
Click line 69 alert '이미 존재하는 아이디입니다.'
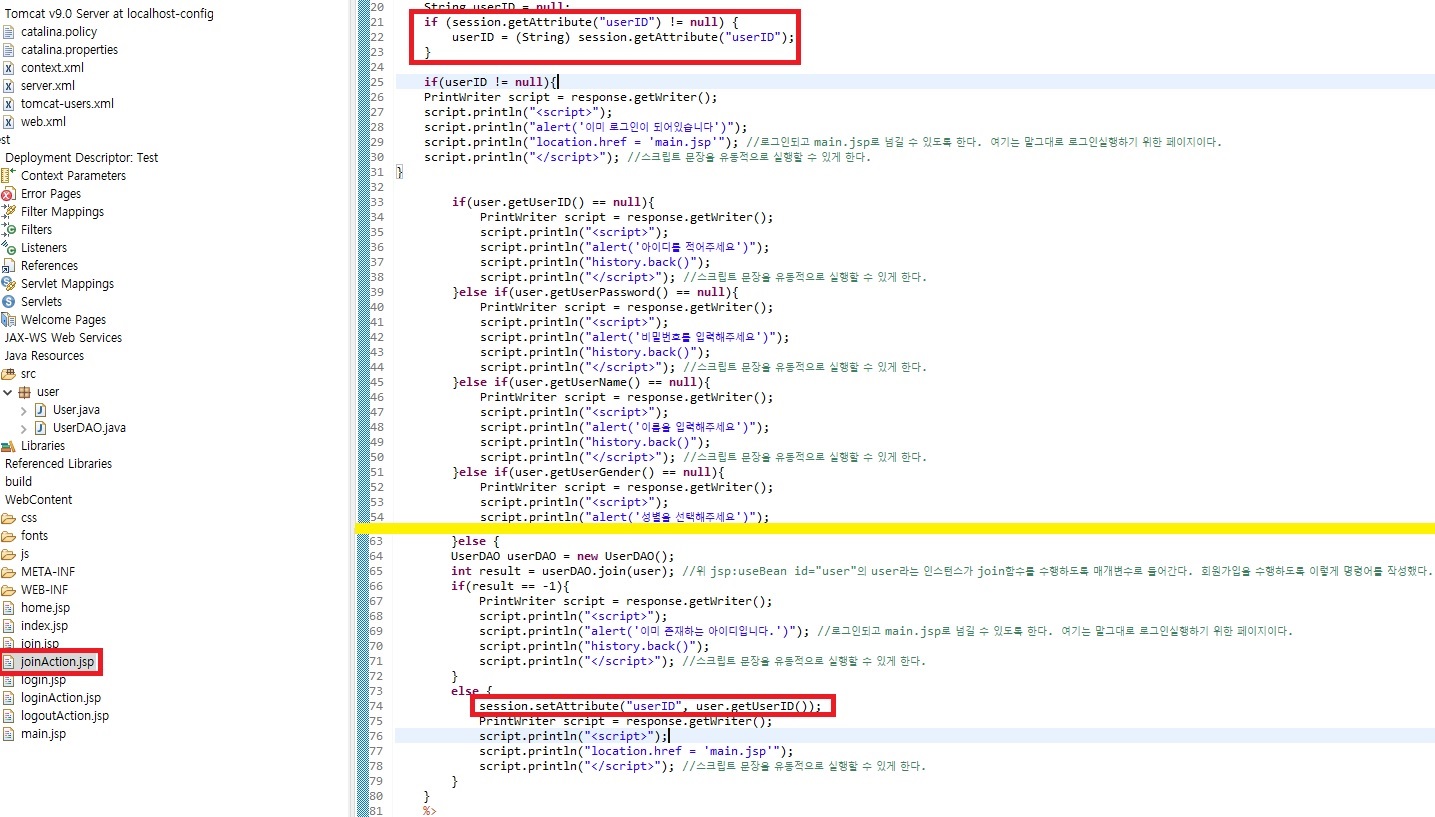pyautogui.click(x=645, y=631)
